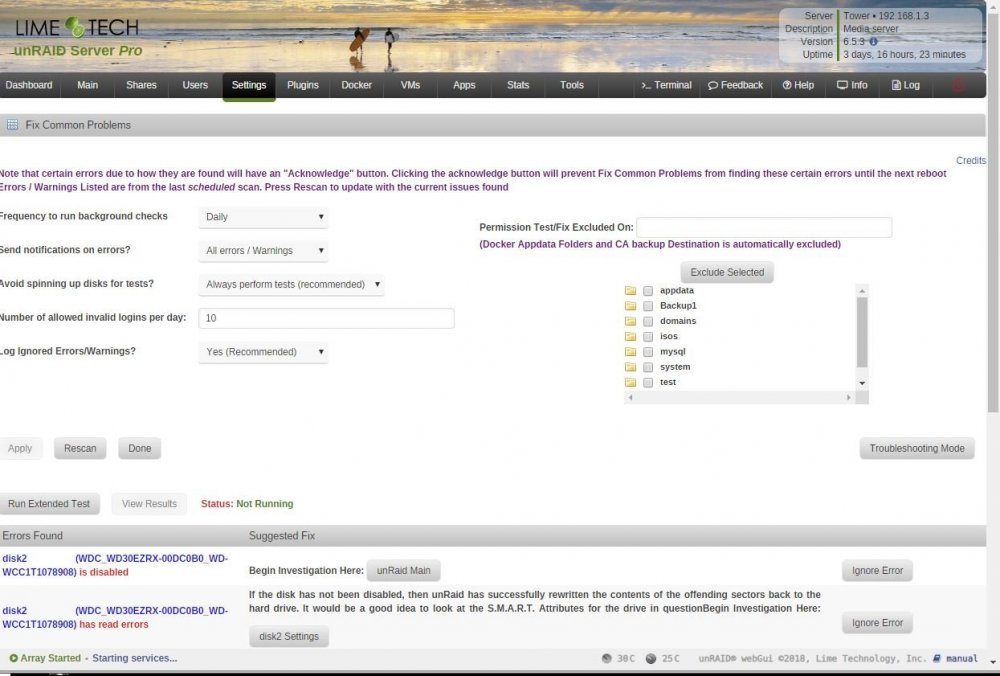Viewport: 1000px width, 676px height.
Task: Click the Array Started status icon
Action: pos(13,658)
